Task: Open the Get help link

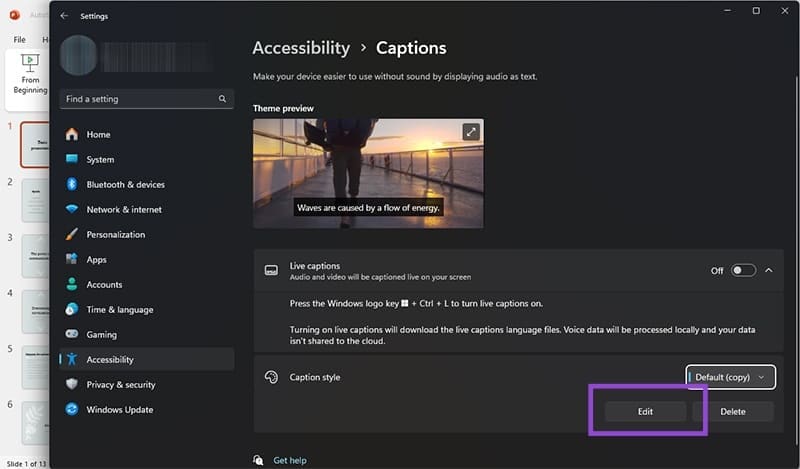Action: click(288, 461)
